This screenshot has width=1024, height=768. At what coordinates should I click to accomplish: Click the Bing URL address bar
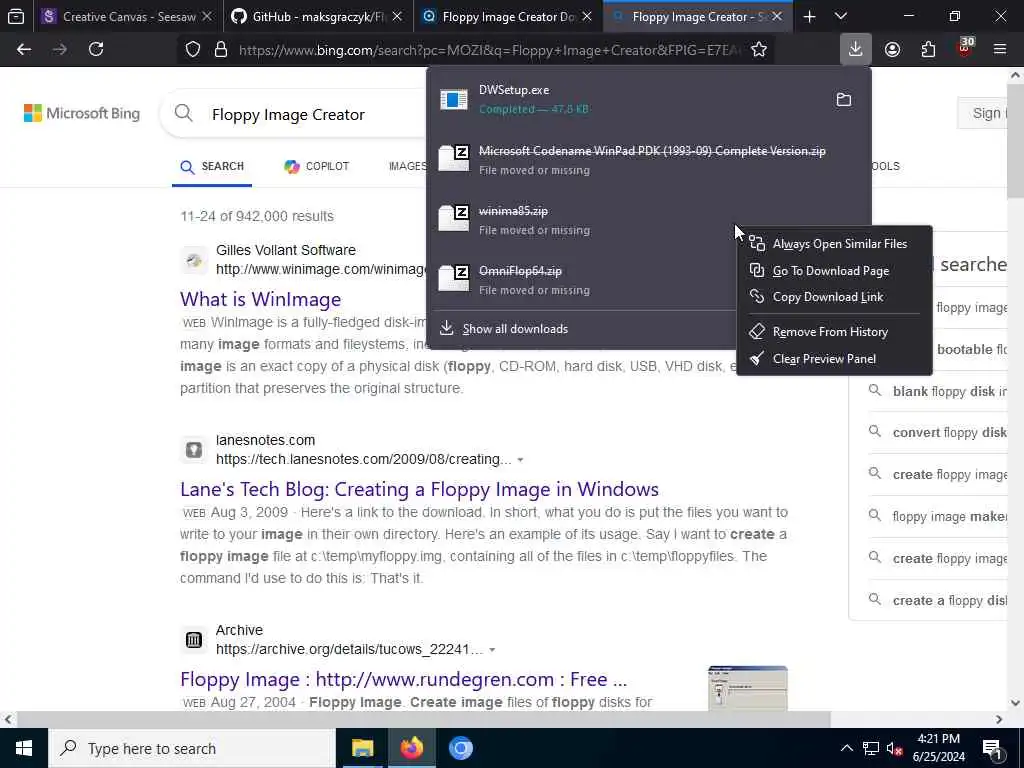490,49
